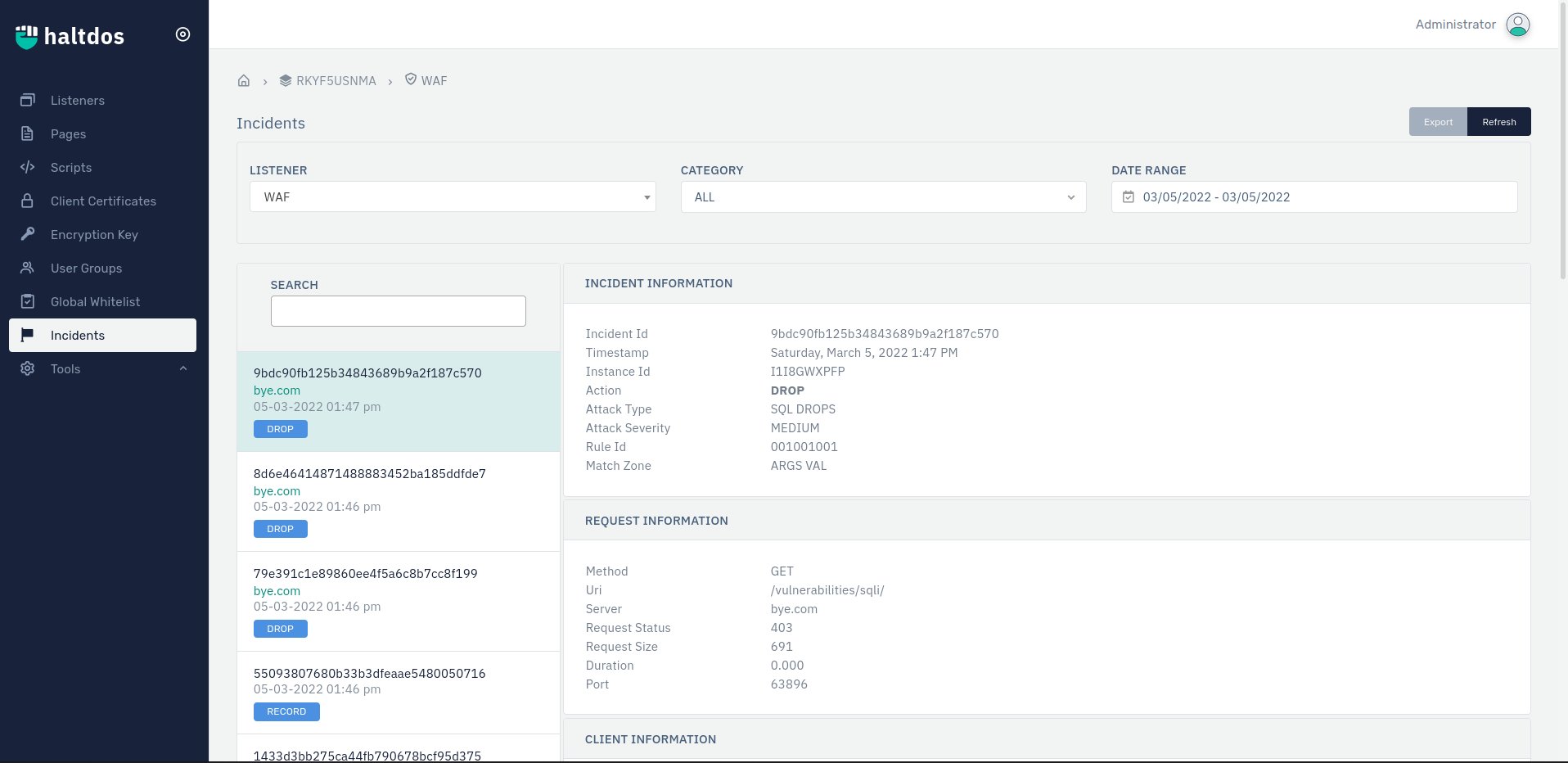
Task: Open the CATEGORY dropdown showing ALL
Action: point(883,197)
